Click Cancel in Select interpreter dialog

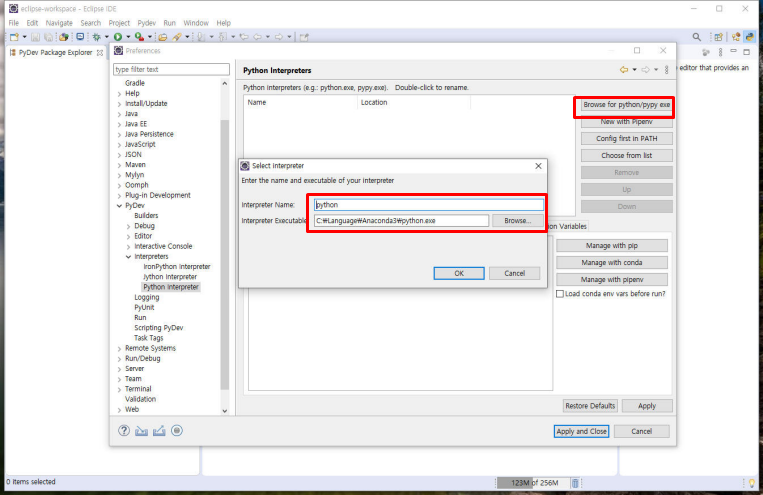514,274
